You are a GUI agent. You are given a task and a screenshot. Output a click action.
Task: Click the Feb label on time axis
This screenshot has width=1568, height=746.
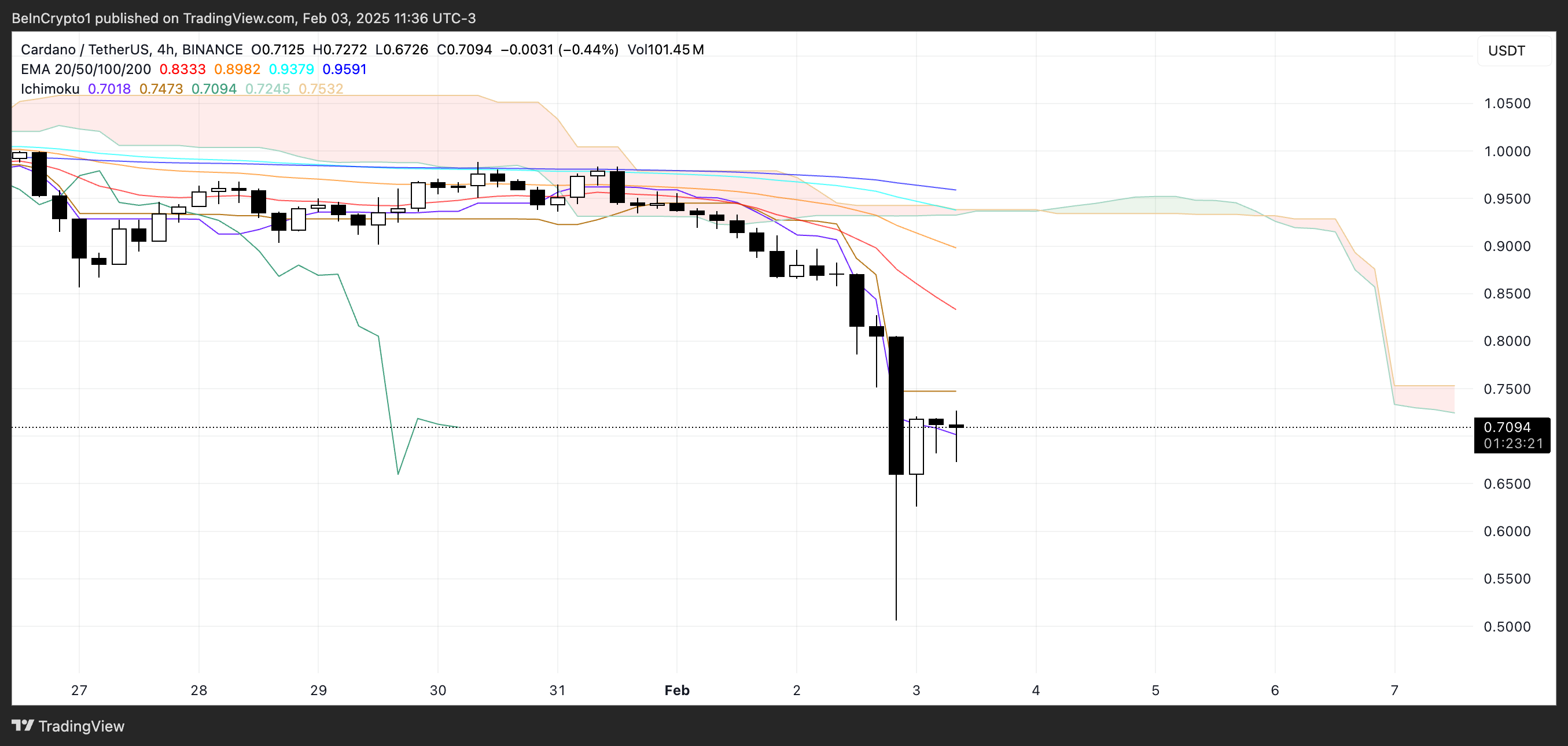pyautogui.click(x=677, y=690)
